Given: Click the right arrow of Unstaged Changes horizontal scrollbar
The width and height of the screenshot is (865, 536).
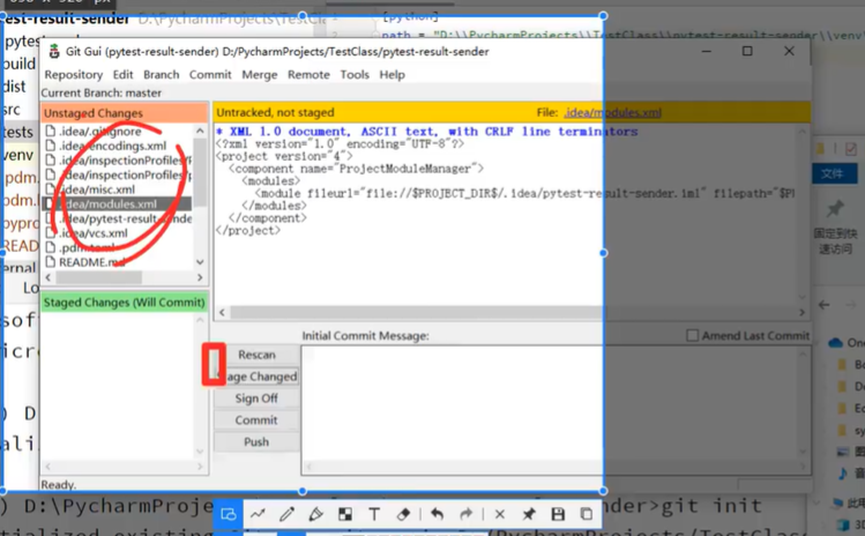Looking at the screenshot, I should click(x=200, y=277).
